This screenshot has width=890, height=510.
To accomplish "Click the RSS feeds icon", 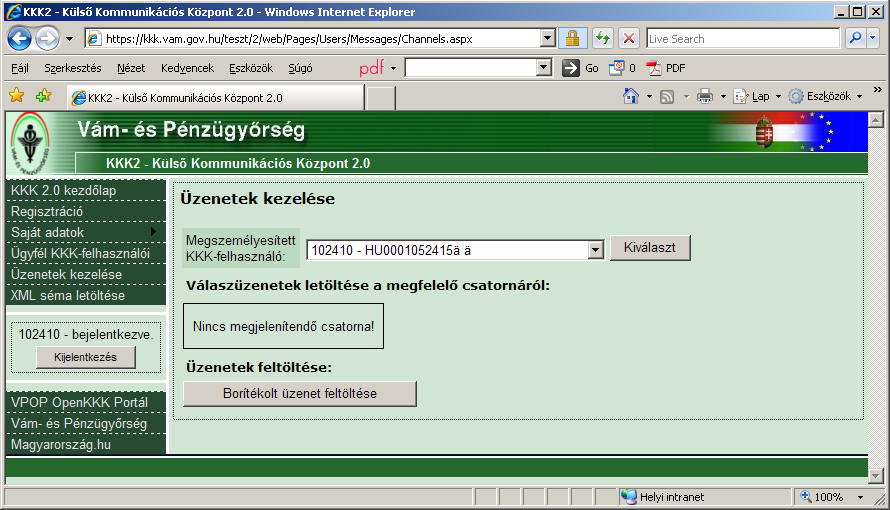I will (x=667, y=96).
